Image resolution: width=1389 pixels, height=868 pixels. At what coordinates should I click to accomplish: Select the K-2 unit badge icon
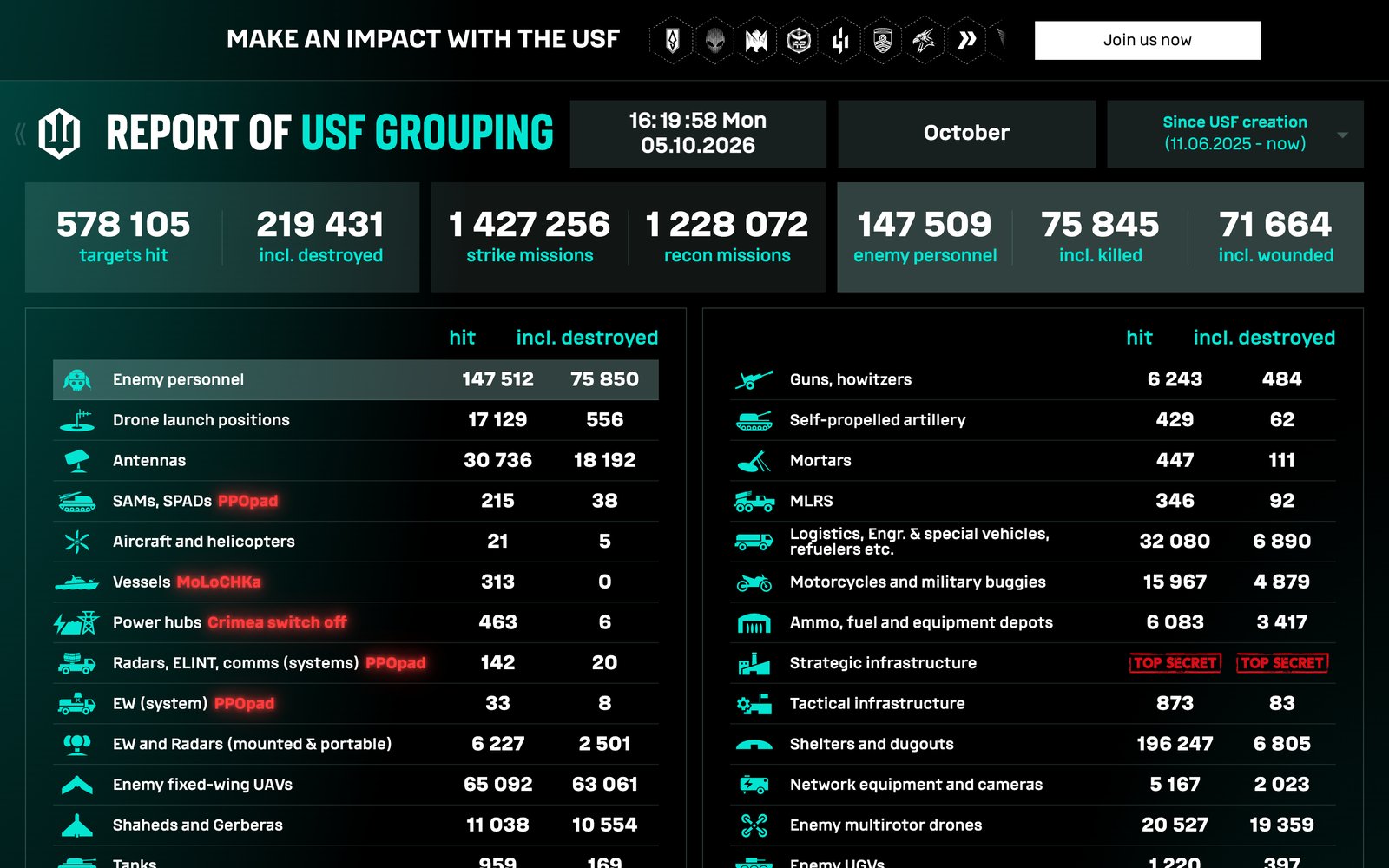(799, 40)
